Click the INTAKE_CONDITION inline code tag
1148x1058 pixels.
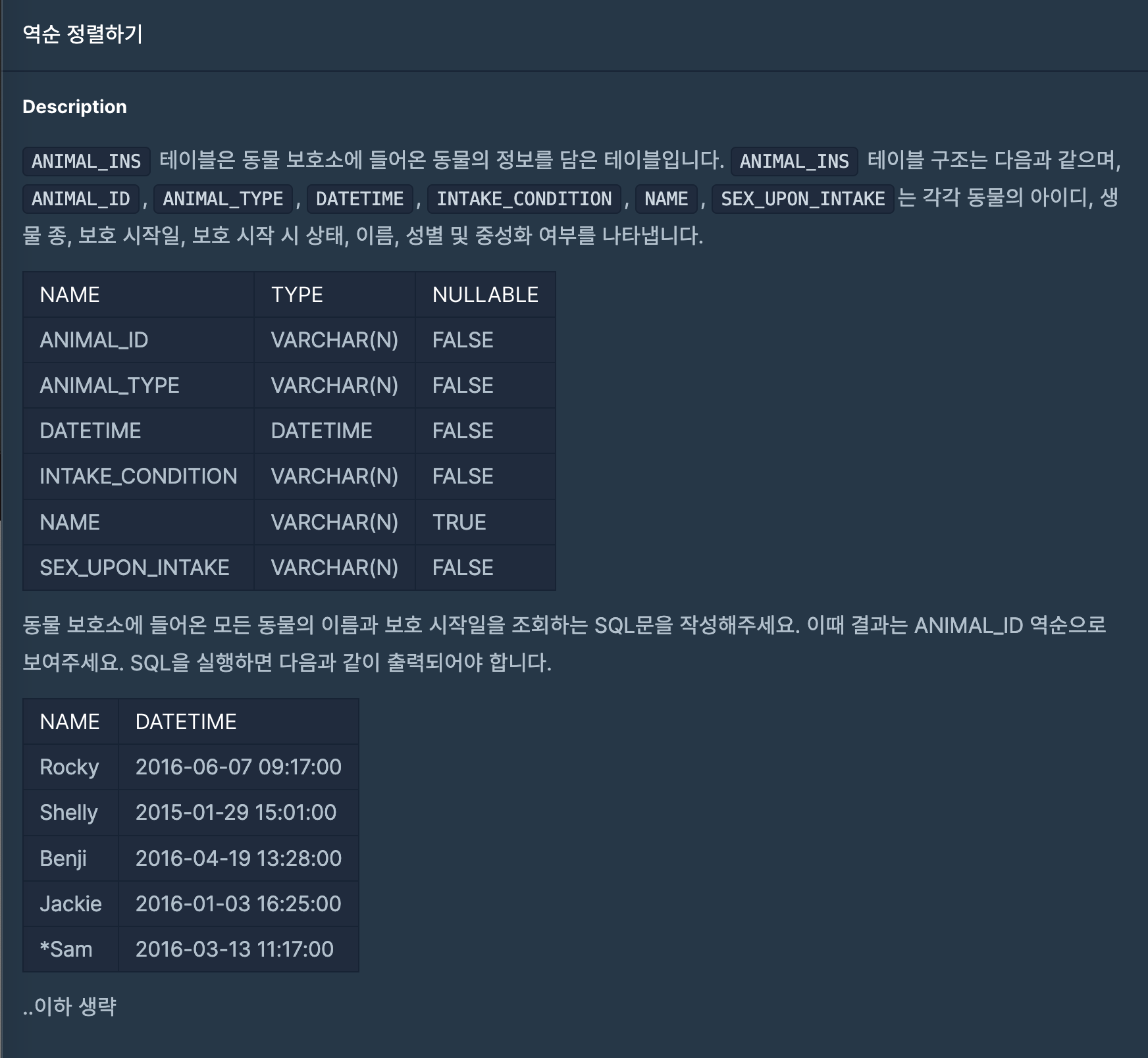click(524, 199)
